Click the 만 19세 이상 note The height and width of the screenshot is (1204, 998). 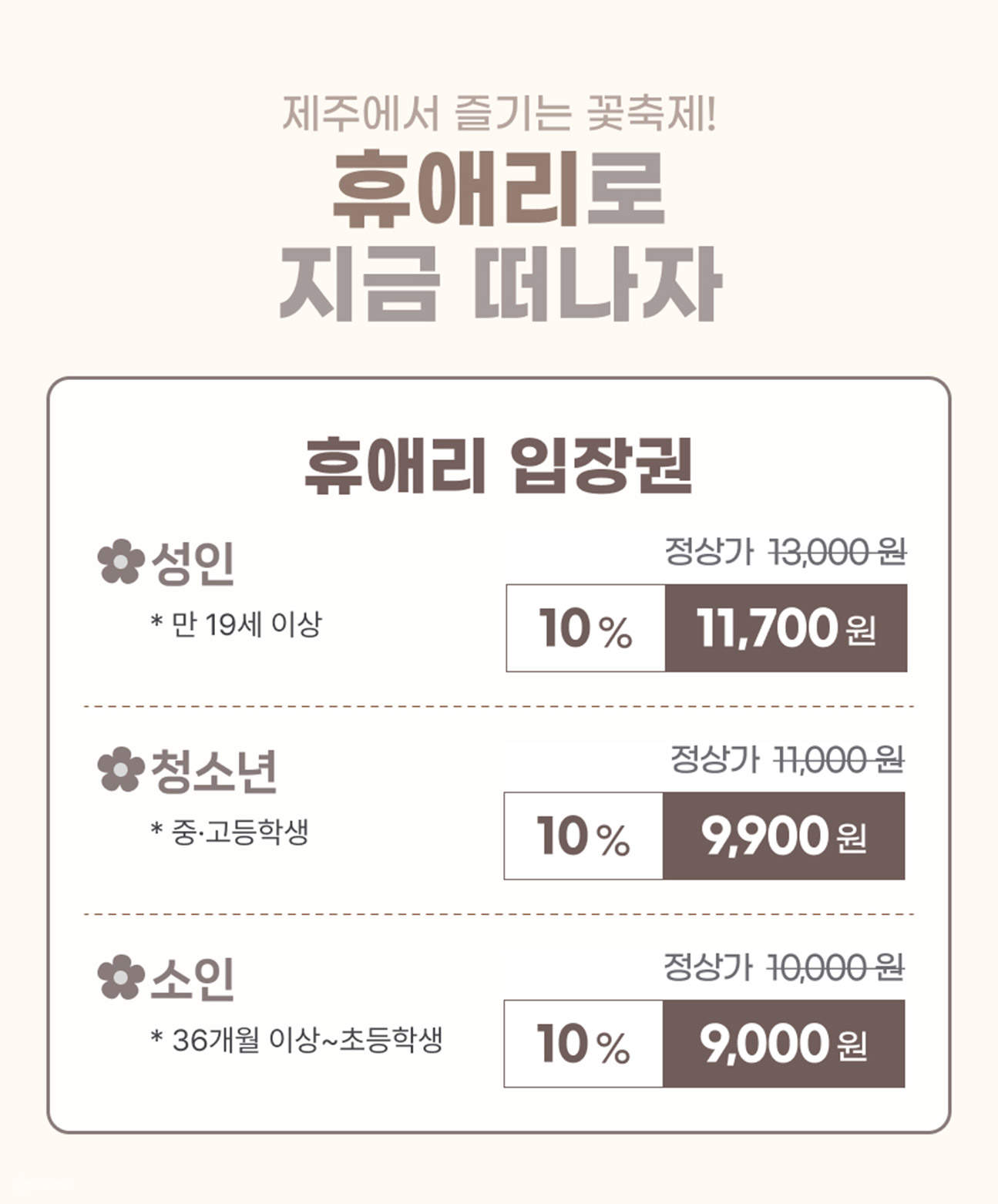(236, 624)
